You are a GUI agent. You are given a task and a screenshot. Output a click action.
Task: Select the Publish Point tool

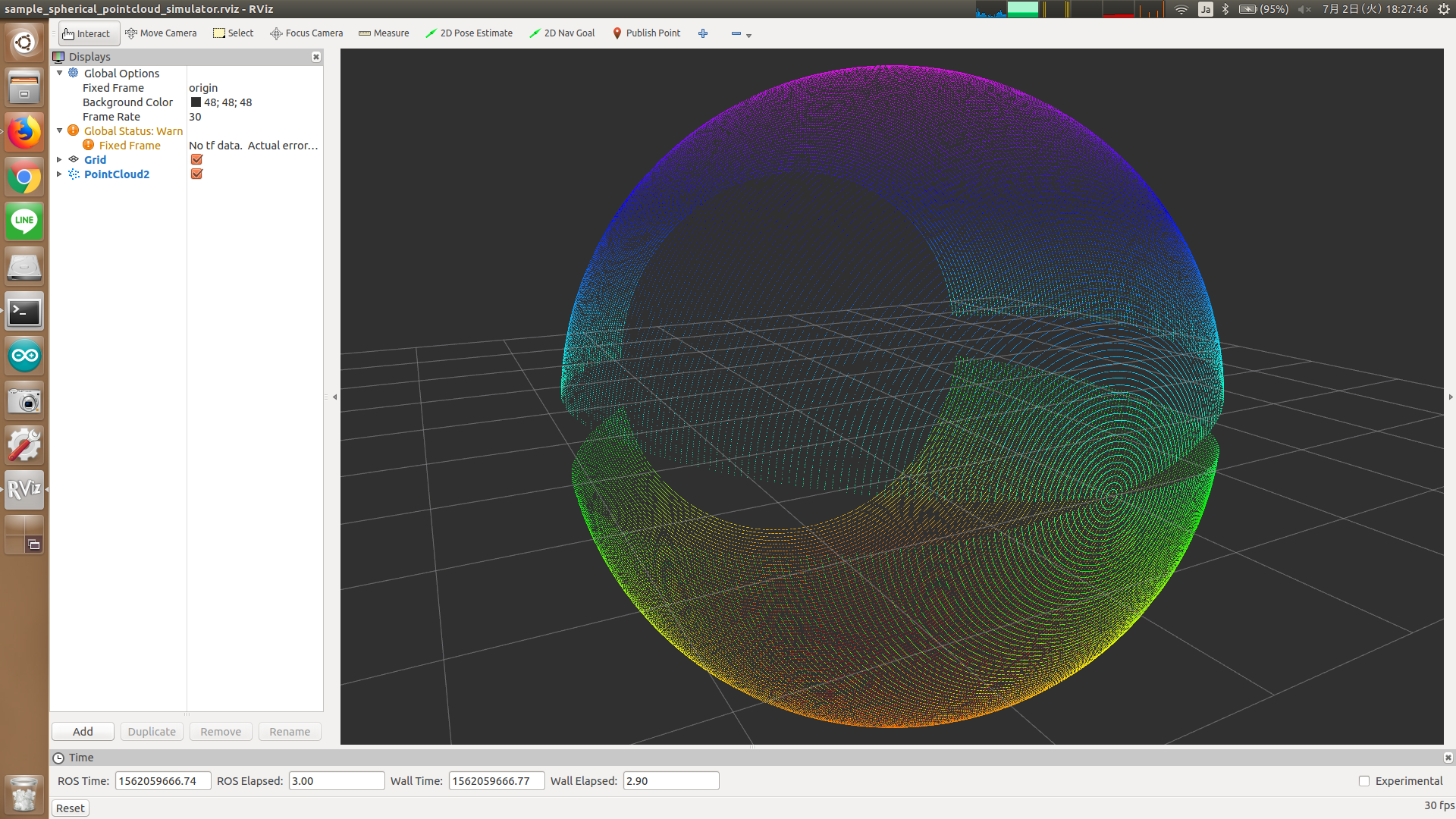pos(646,33)
